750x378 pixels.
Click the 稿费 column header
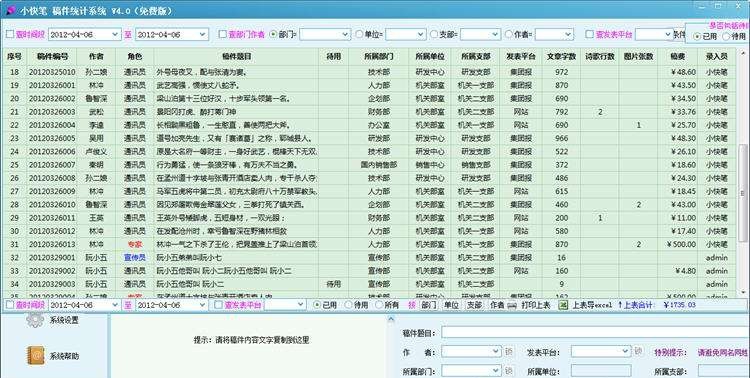coord(677,56)
